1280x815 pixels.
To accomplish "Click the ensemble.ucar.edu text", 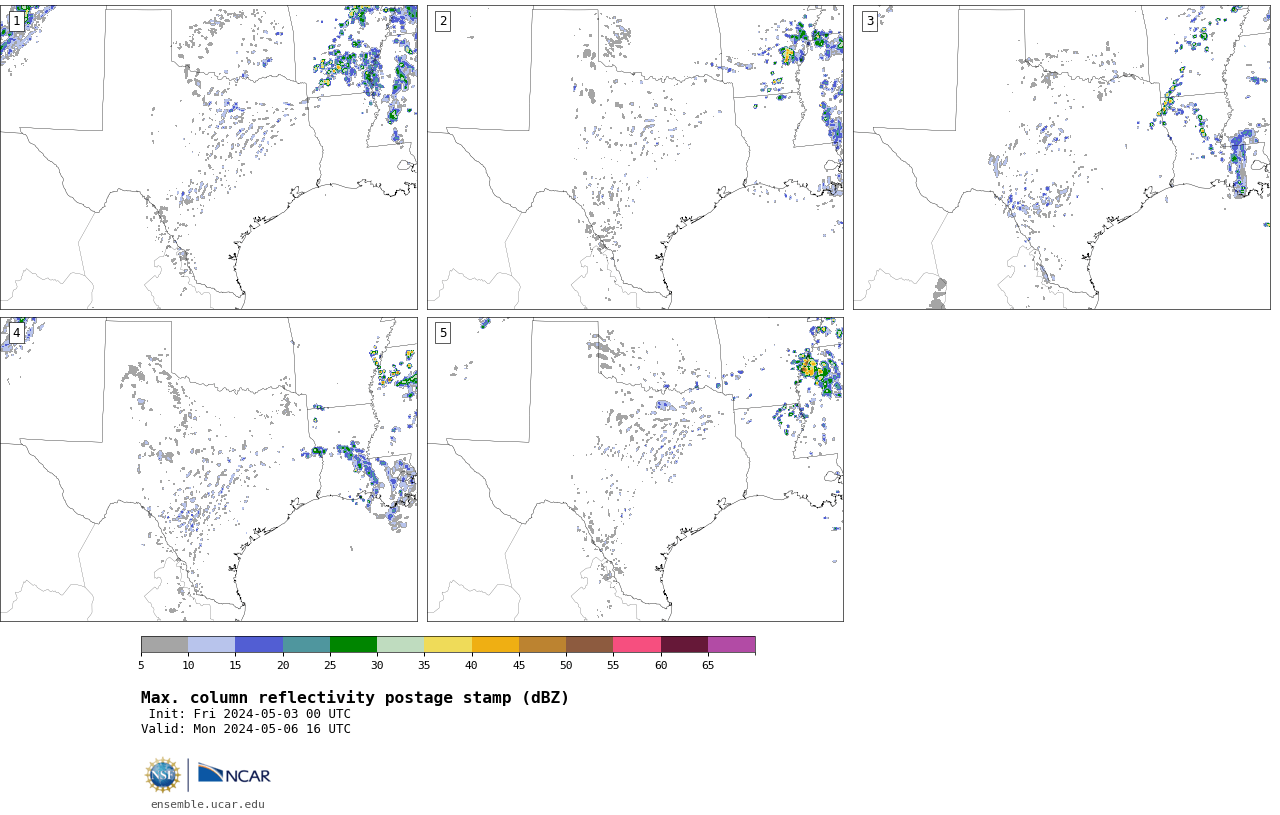I will point(208,804).
